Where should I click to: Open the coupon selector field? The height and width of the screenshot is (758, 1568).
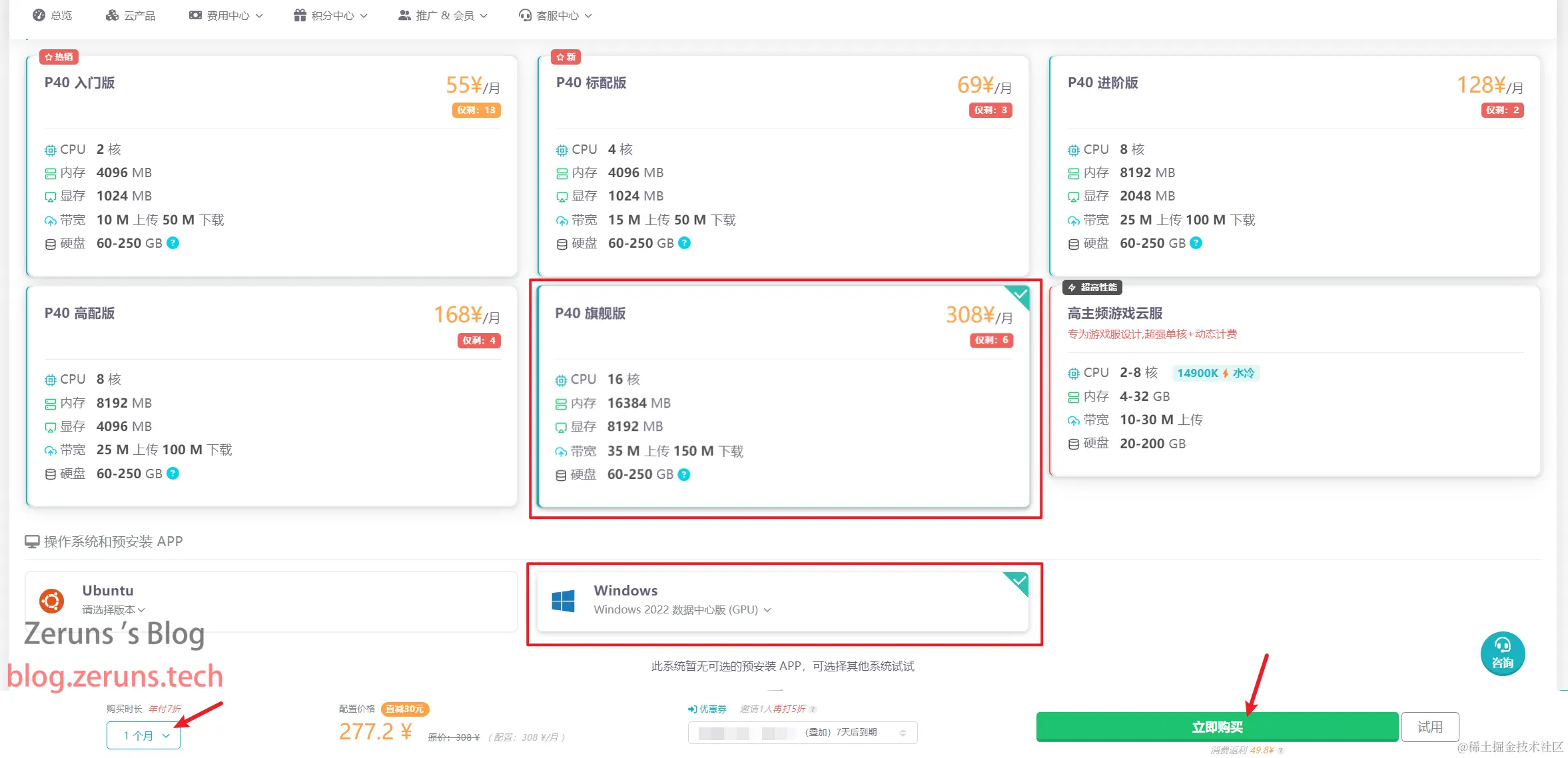802,733
